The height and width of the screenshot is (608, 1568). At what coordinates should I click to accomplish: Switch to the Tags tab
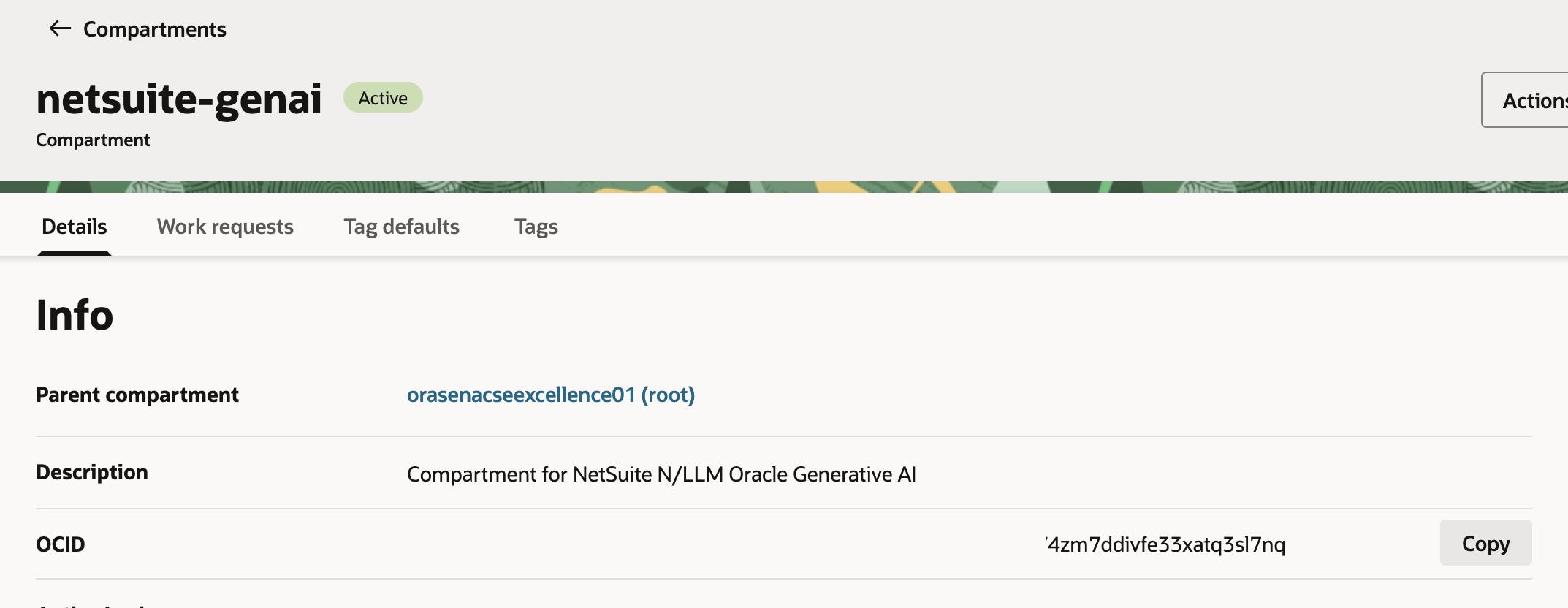(536, 227)
